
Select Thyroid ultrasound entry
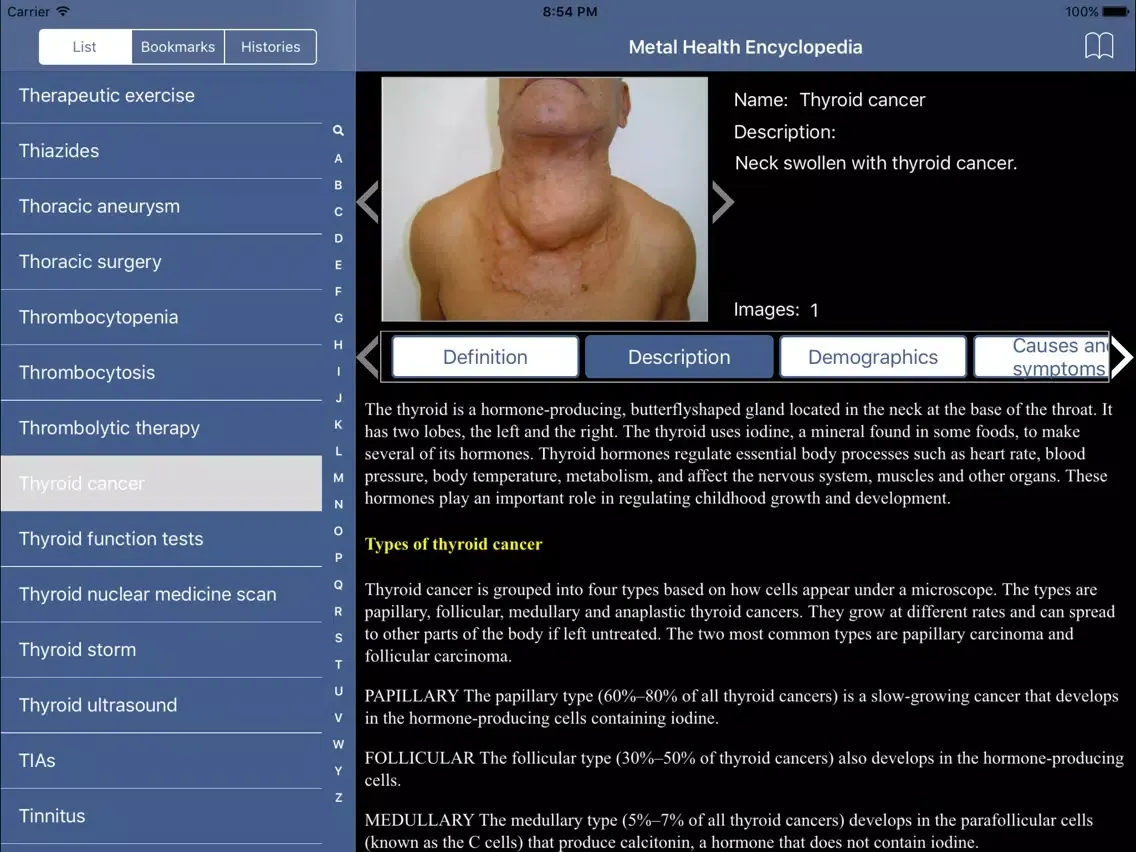162,705
